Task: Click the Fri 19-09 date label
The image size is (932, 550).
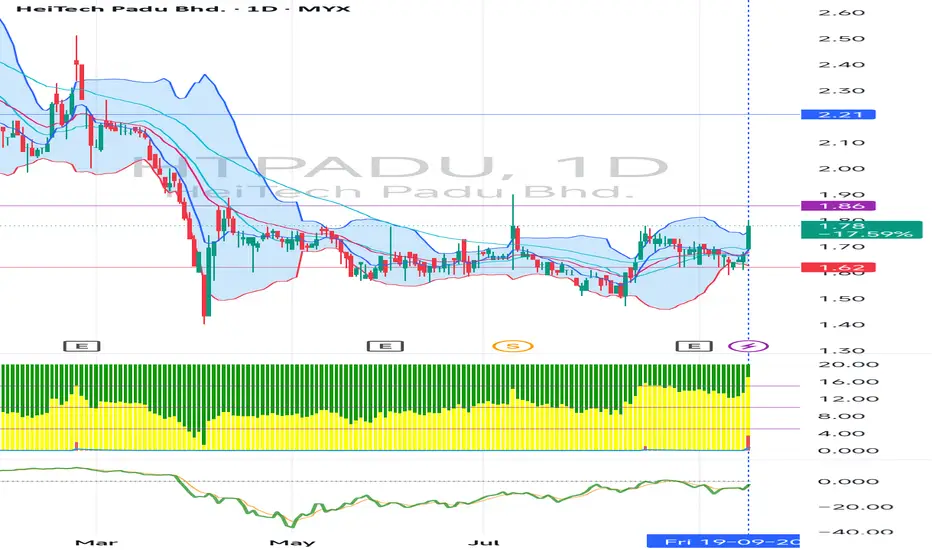Action: coord(723,541)
